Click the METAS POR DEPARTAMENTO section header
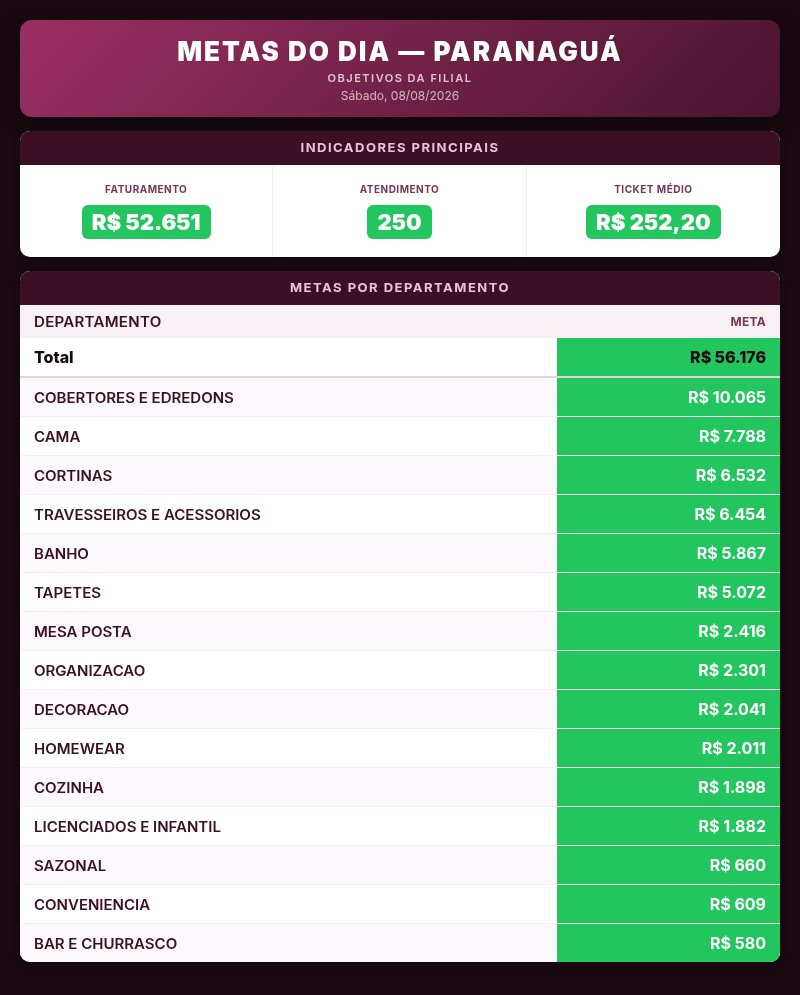Viewport: 800px width, 995px height. point(400,287)
